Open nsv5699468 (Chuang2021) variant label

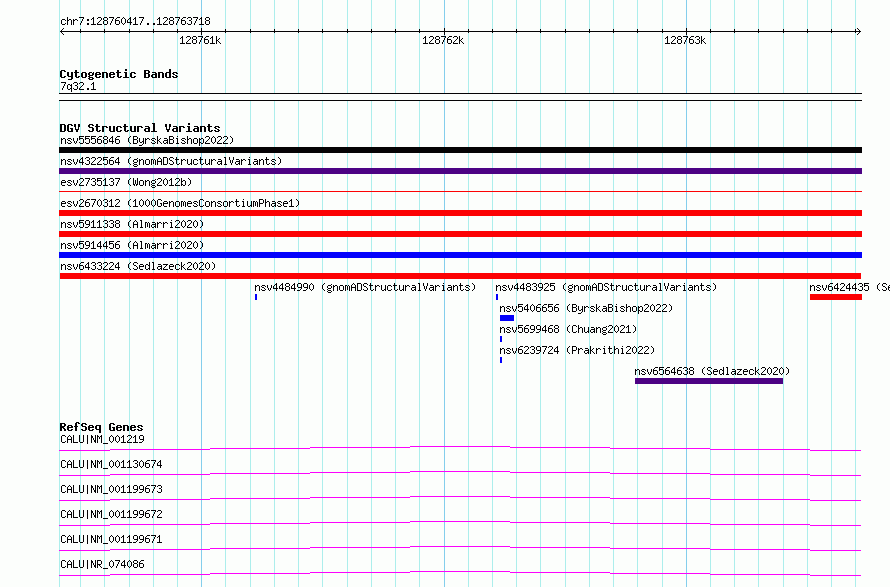pyautogui.click(x=568, y=329)
